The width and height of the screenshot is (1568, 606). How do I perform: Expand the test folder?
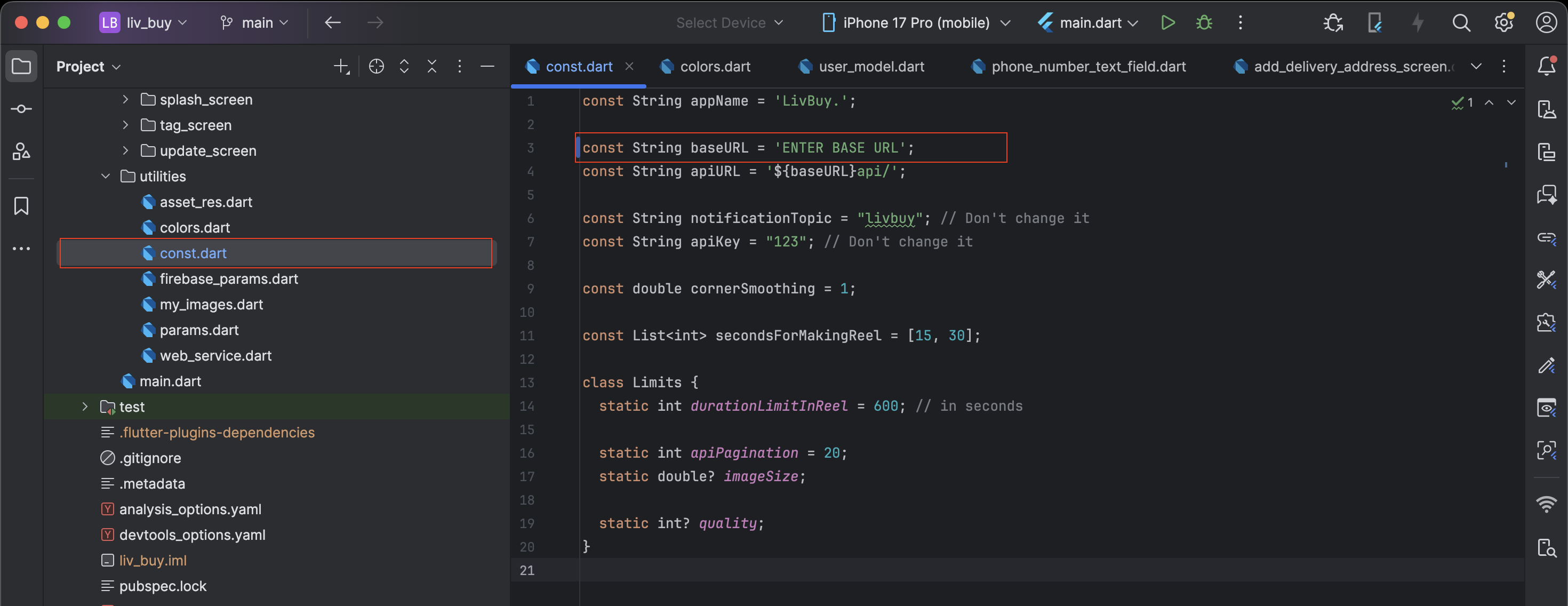(x=85, y=406)
